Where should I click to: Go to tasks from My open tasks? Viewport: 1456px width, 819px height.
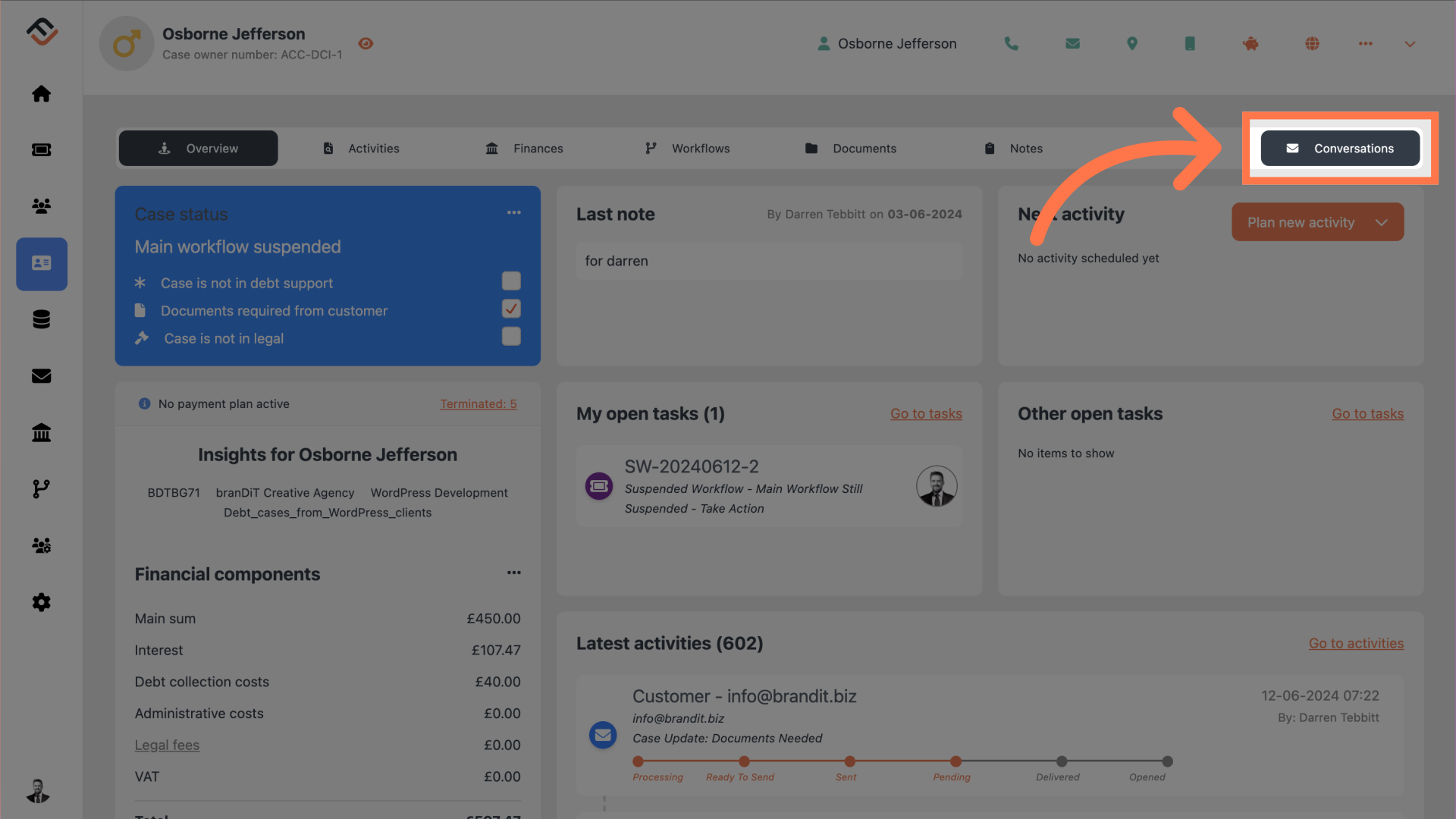coord(926,413)
